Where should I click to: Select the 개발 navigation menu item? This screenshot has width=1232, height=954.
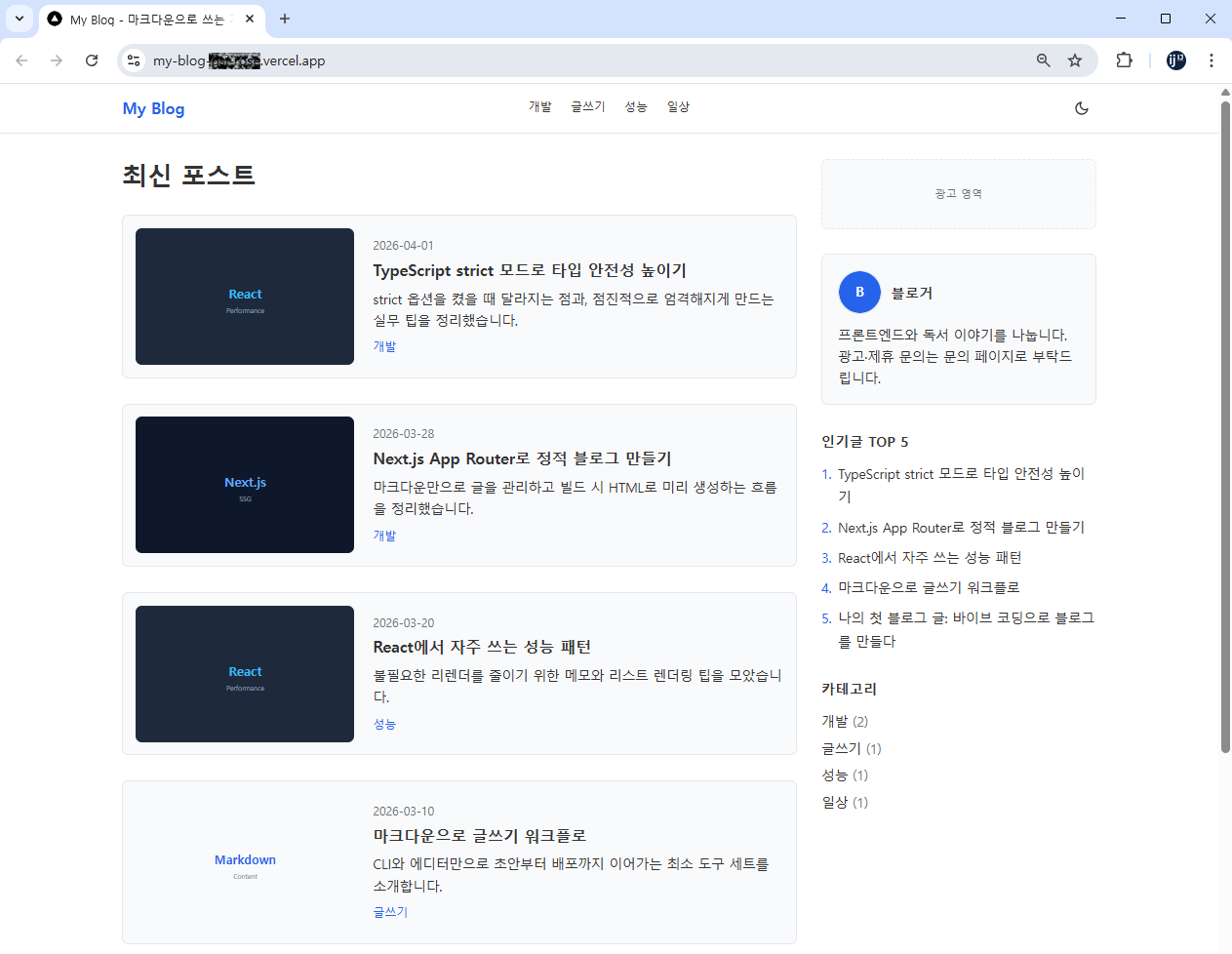pos(540,107)
